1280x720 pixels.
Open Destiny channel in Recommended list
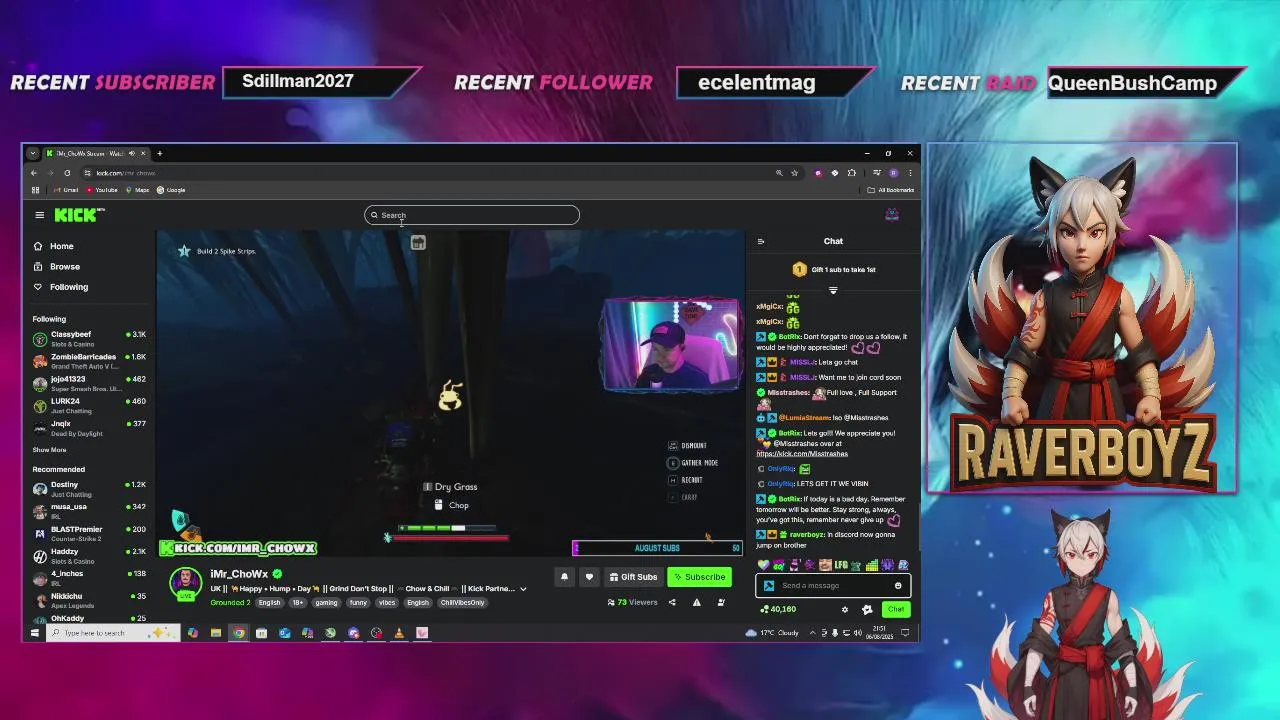coord(89,489)
